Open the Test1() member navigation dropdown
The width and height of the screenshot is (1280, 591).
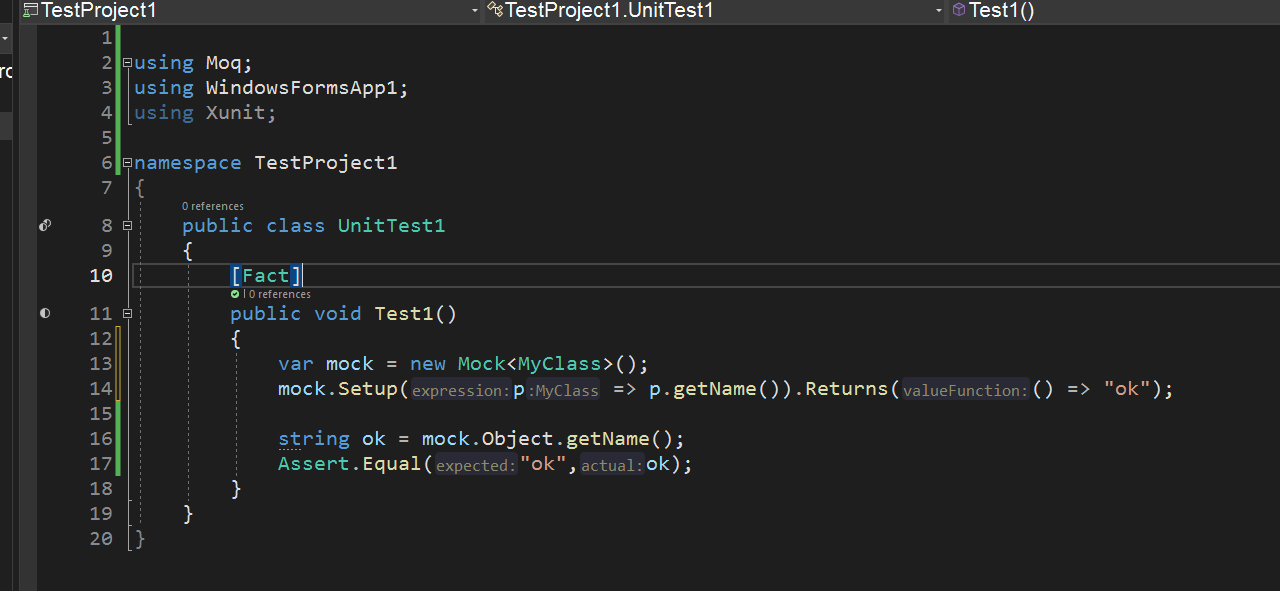click(1114, 11)
